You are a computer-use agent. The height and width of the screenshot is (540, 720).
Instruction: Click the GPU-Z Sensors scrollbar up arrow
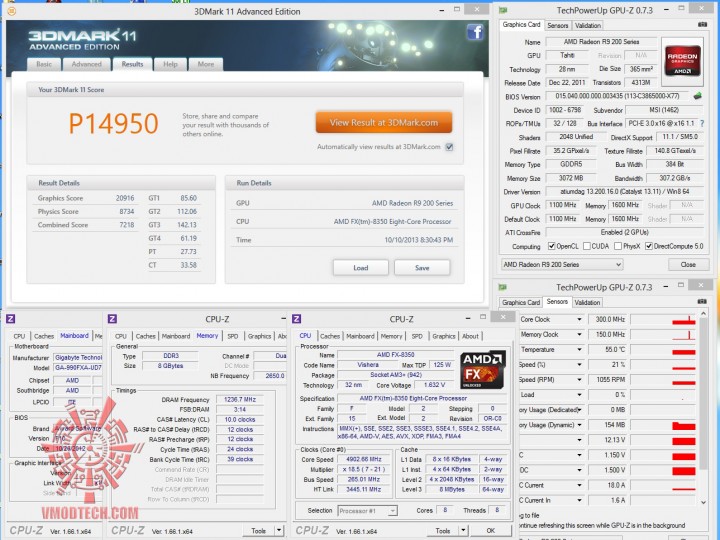703,314
